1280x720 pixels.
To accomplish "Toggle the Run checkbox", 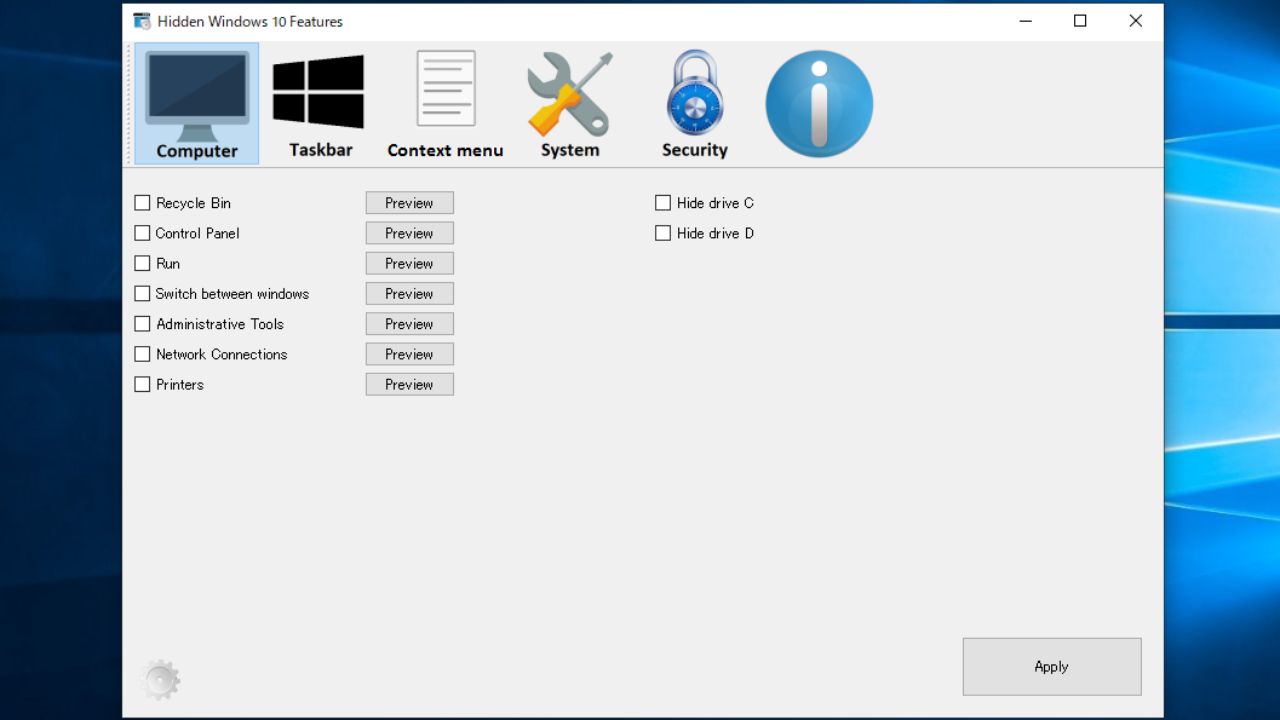I will pyautogui.click(x=142, y=263).
